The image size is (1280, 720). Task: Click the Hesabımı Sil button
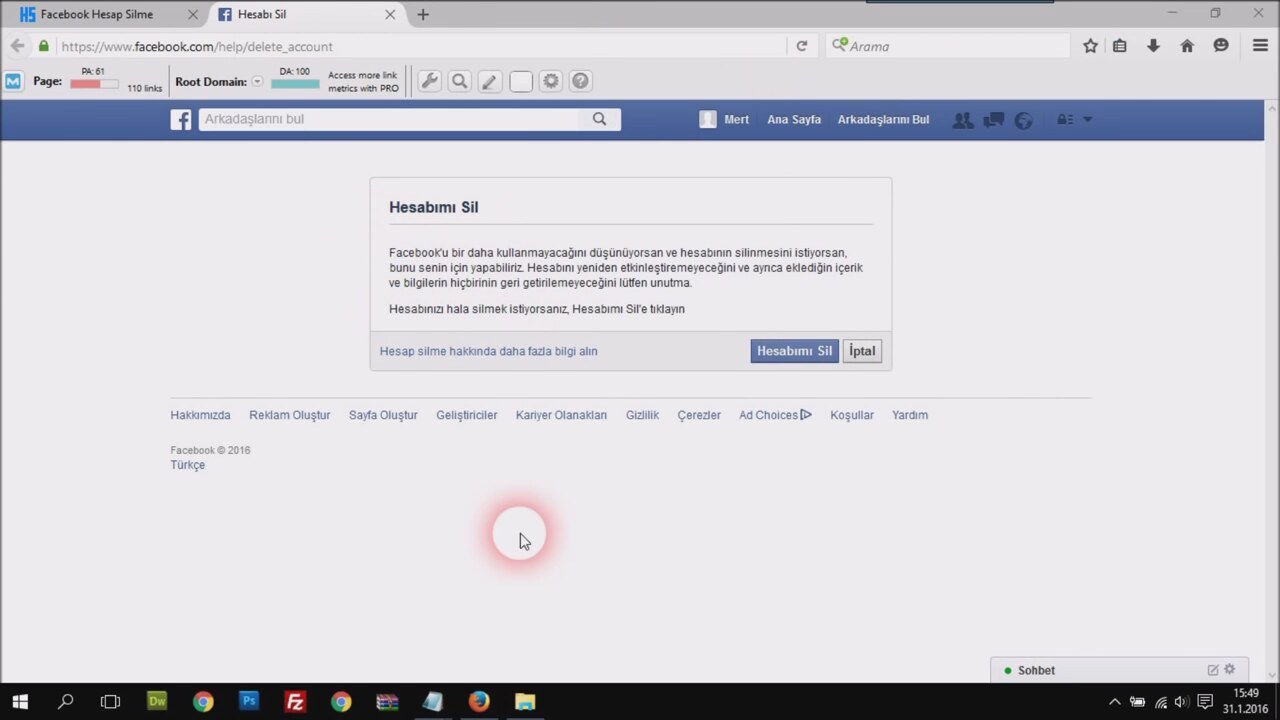click(794, 351)
